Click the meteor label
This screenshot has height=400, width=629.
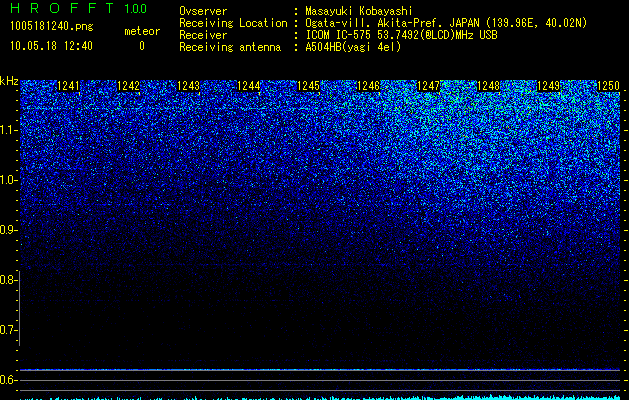tap(142, 31)
